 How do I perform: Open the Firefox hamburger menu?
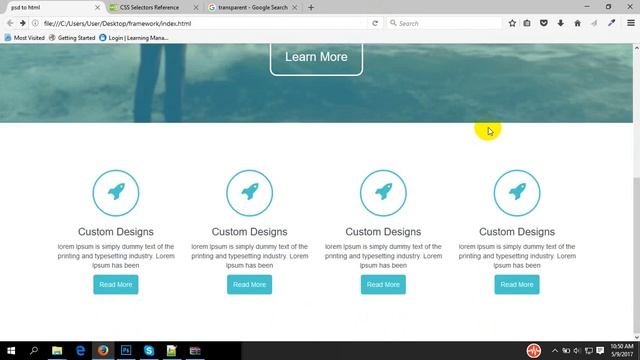(631, 23)
